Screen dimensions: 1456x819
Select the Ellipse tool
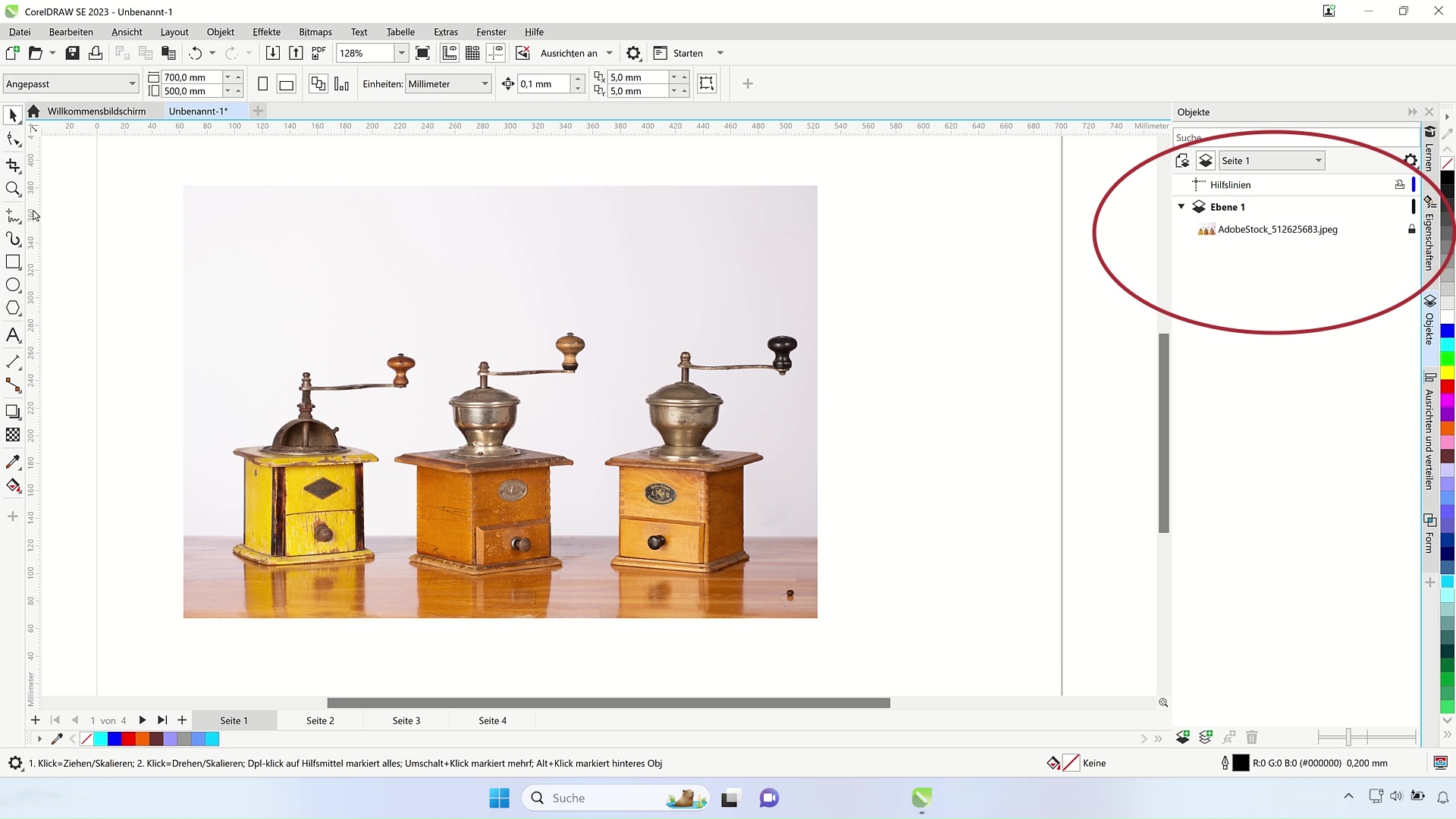tap(13, 284)
